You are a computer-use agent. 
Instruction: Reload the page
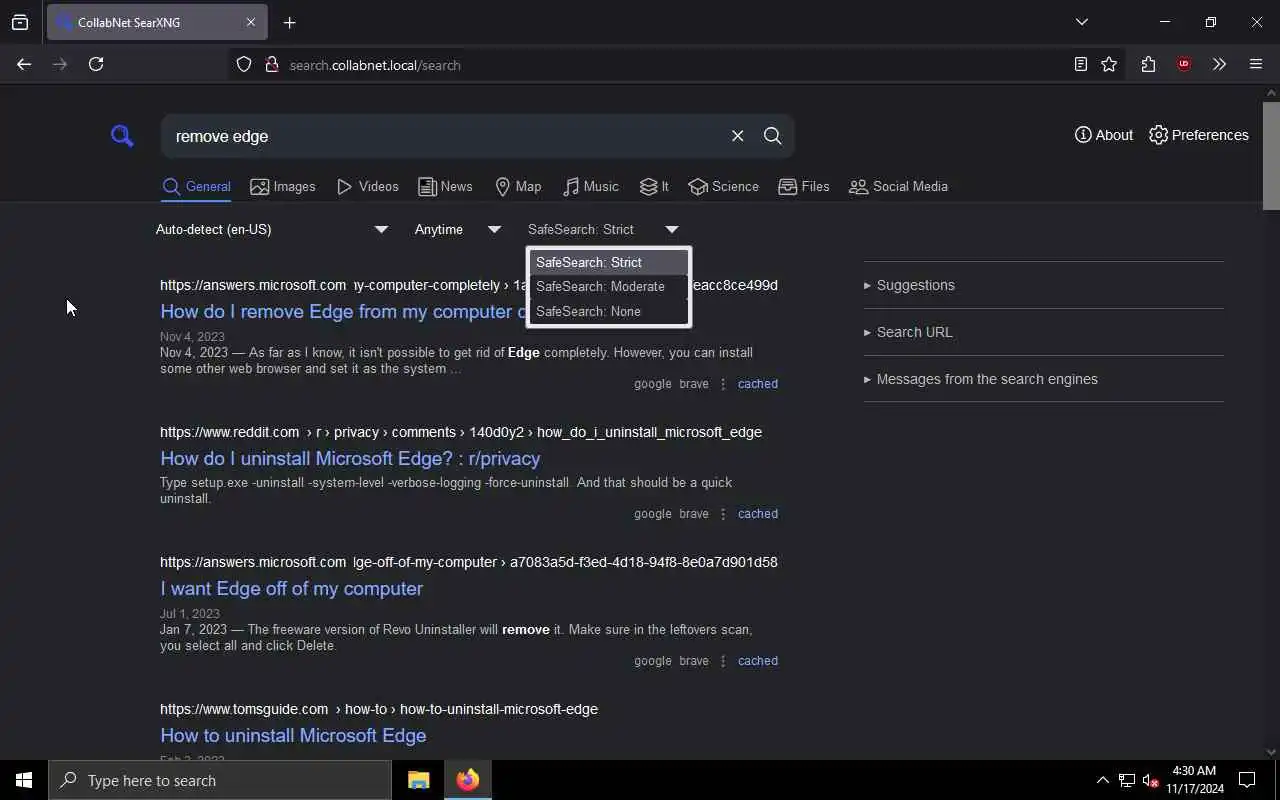[x=96, y=64]
